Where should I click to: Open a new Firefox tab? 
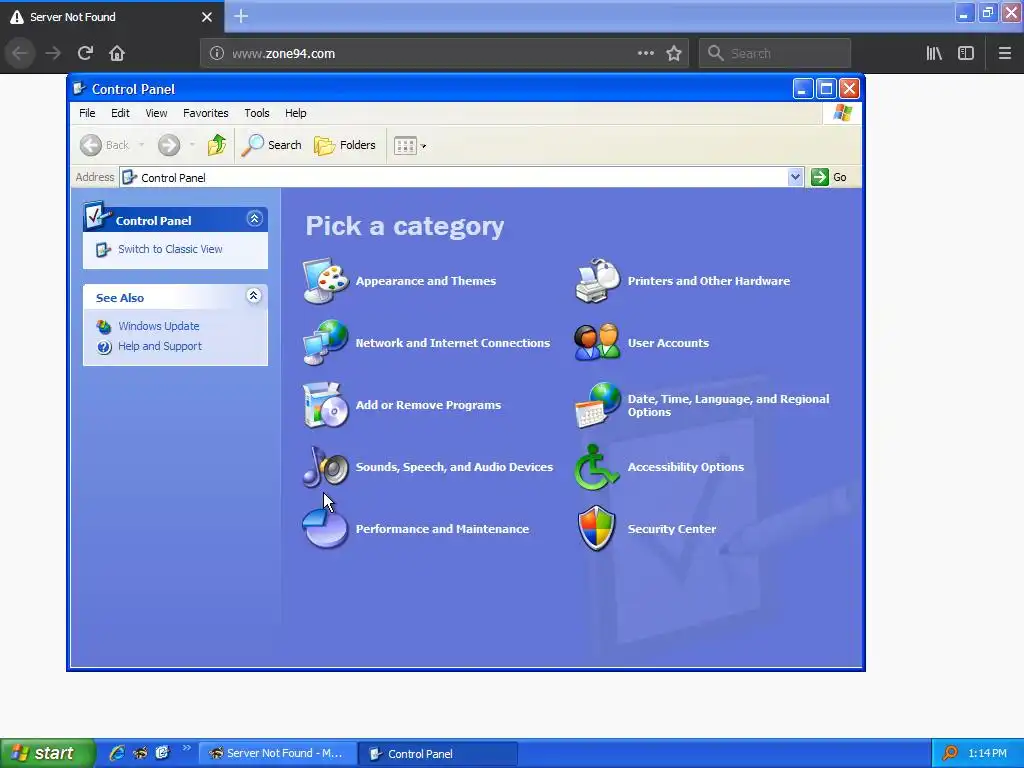[241, 16]
